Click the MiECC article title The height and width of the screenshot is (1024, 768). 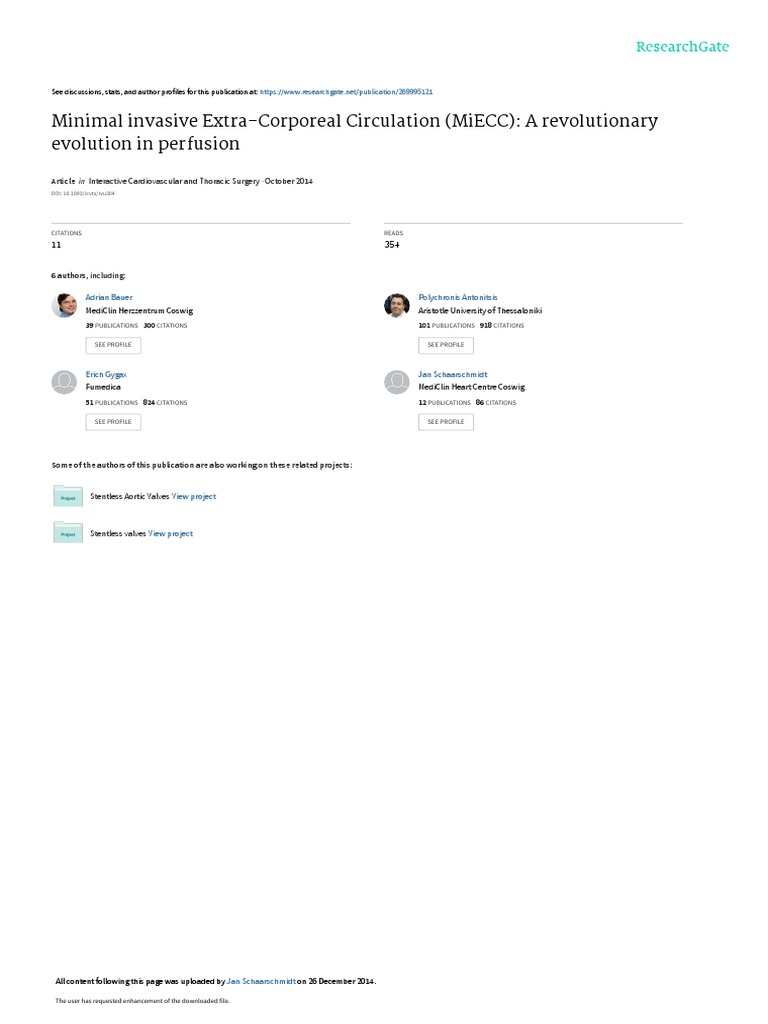pyautogui.click(x=355, y=132)
